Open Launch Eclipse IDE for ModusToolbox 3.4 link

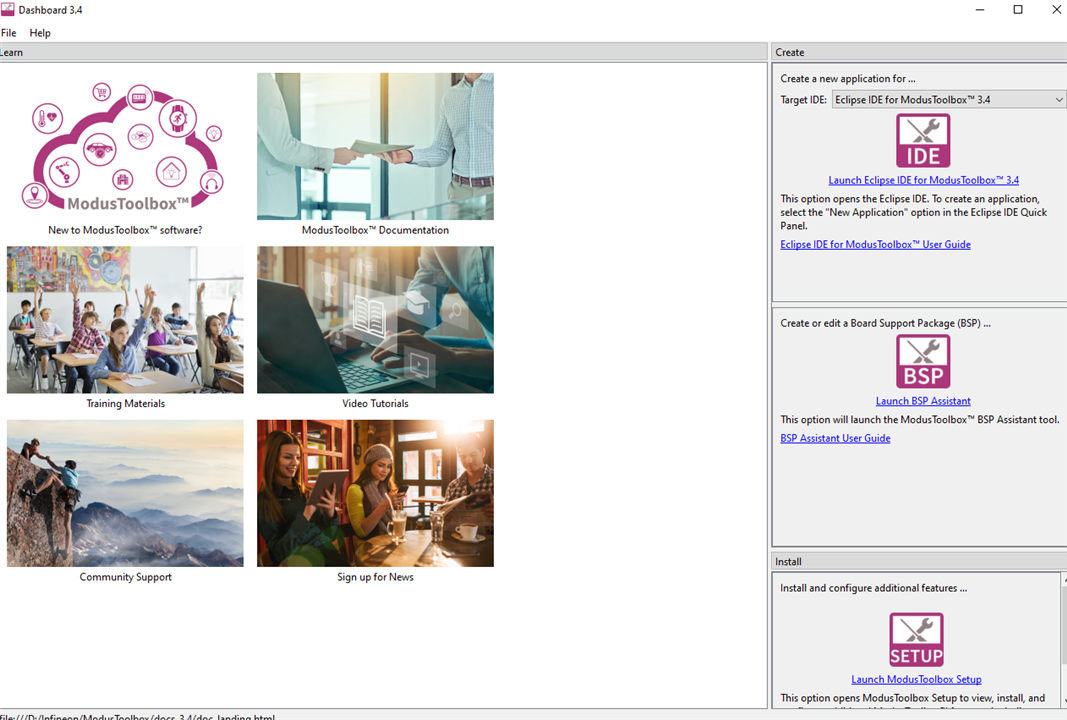pos(923,180)
